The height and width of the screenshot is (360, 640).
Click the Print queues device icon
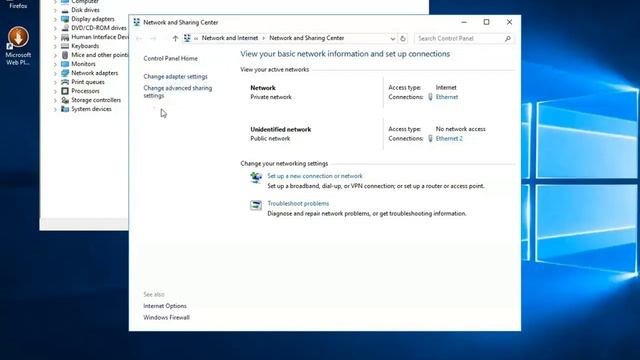pyautogui.click(x=65, y=82)
